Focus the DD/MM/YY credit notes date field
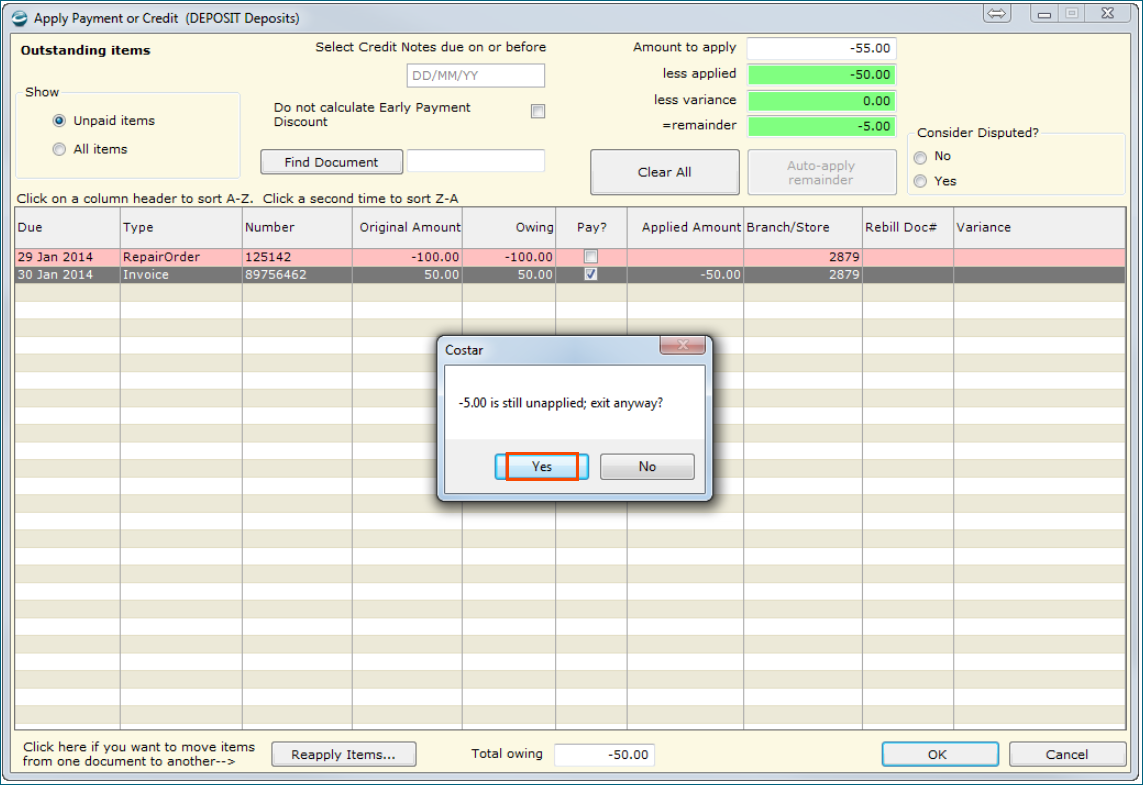The height and width of the screenshot is (785, 1143). click(x=475, y=75)
